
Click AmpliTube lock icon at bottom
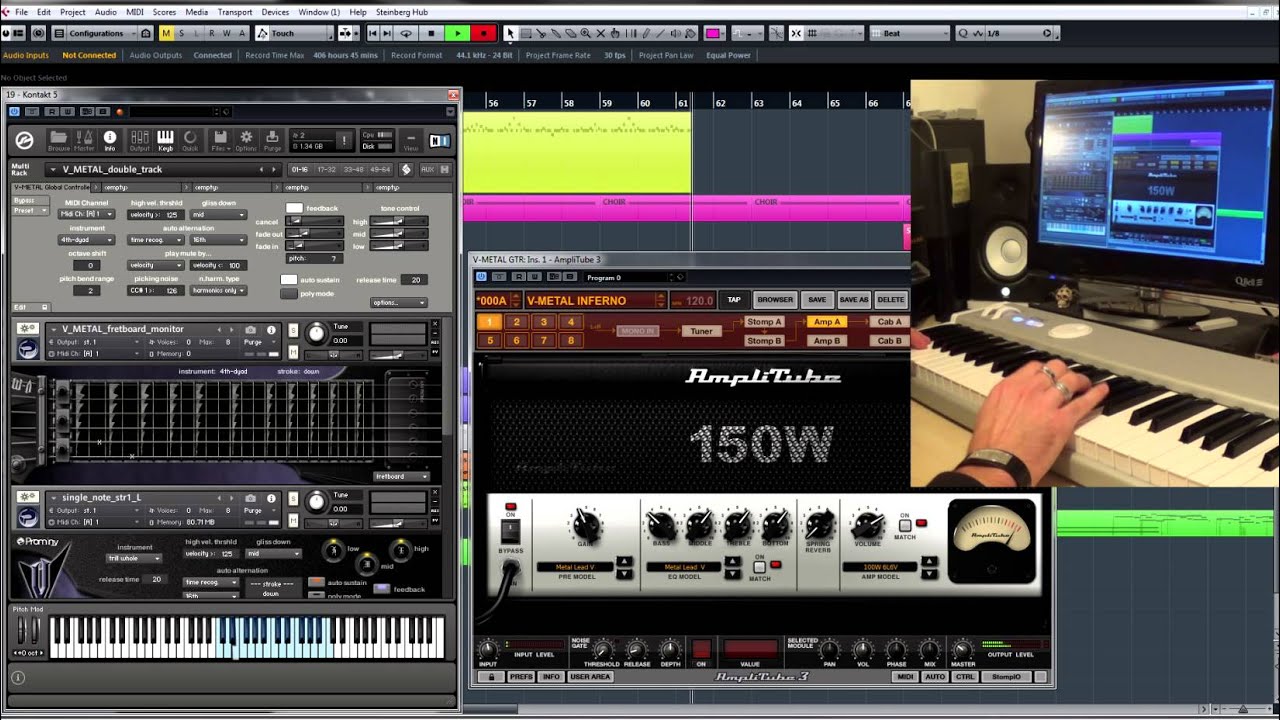491,677
